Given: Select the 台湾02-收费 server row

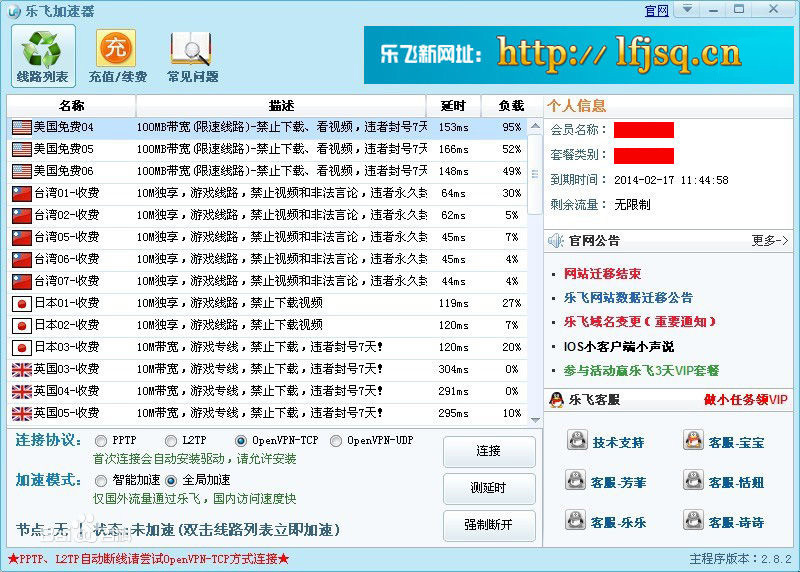Looking at the screenshot, I should coord(267,215).
